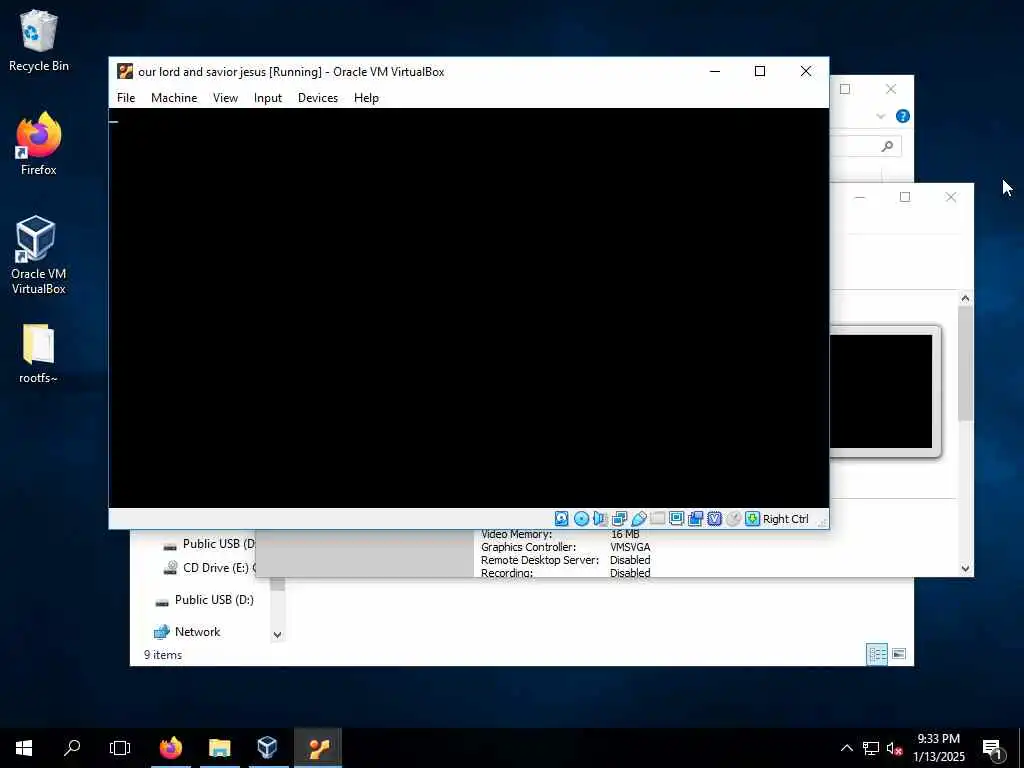Click the Right Ctrl host key label
Screen dimensions: 1024x768
(786, 519)
